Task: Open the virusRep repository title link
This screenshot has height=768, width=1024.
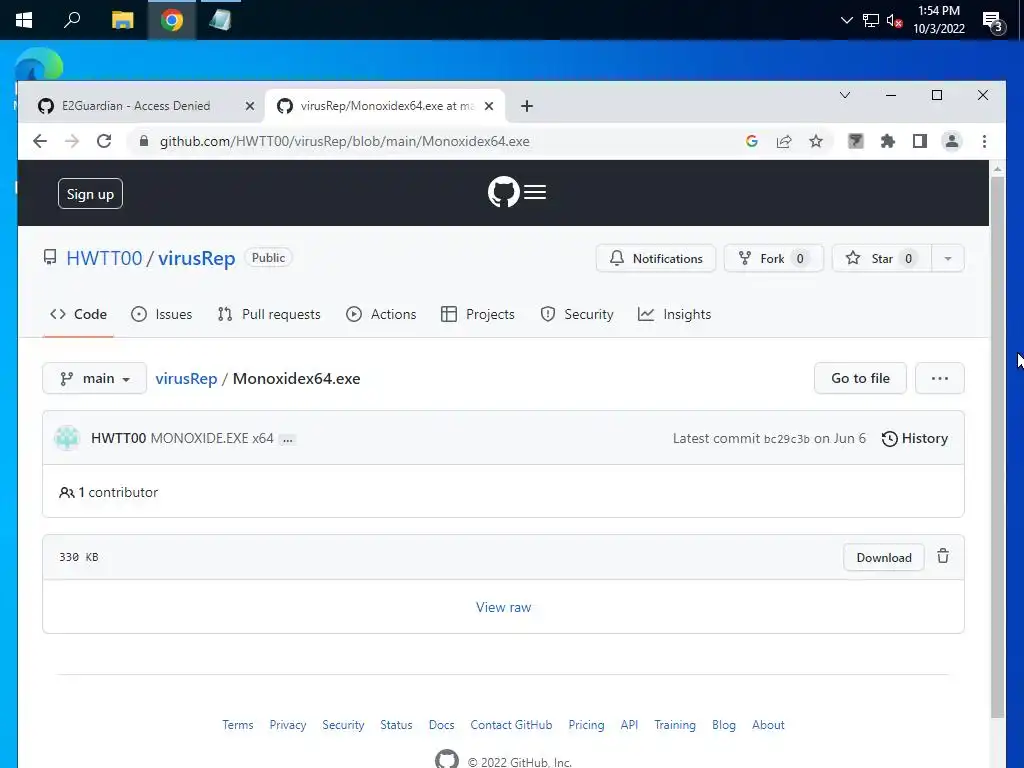Action: [x=197, y=258]
